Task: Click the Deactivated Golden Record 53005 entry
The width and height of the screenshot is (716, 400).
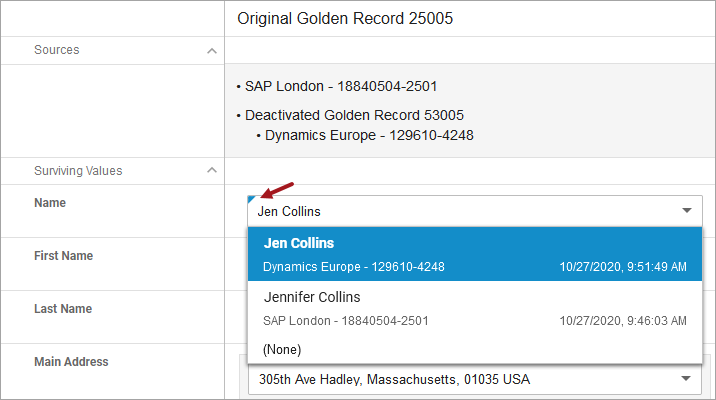Action: coord(354,115)
